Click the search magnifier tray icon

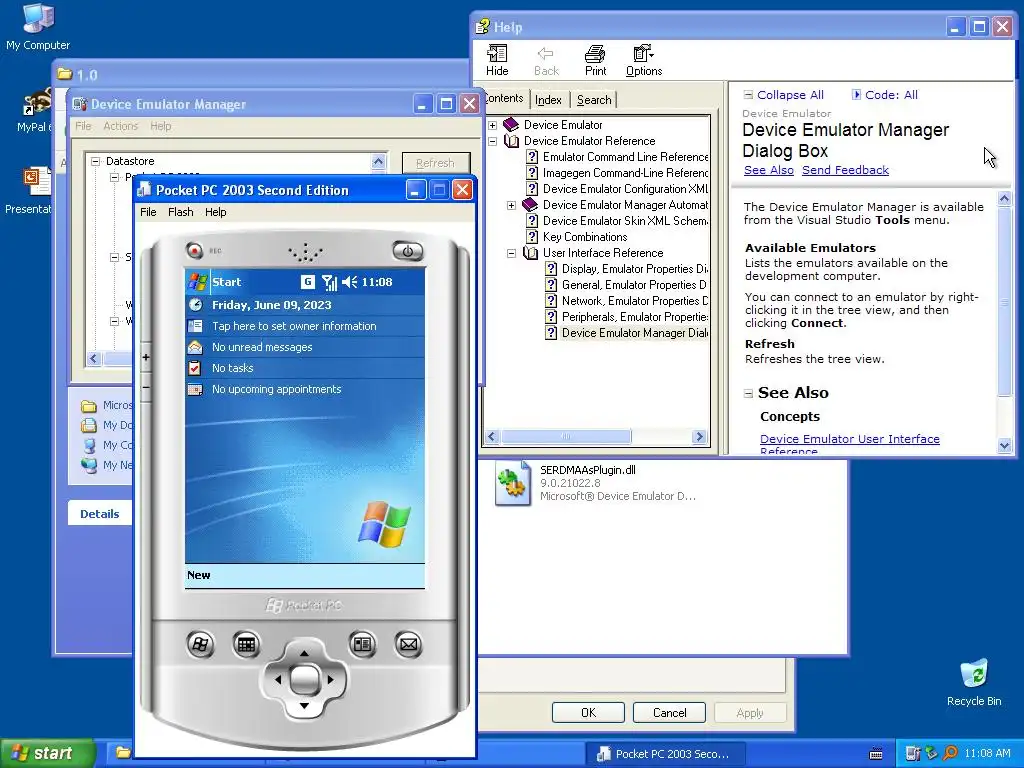(950, 754)
